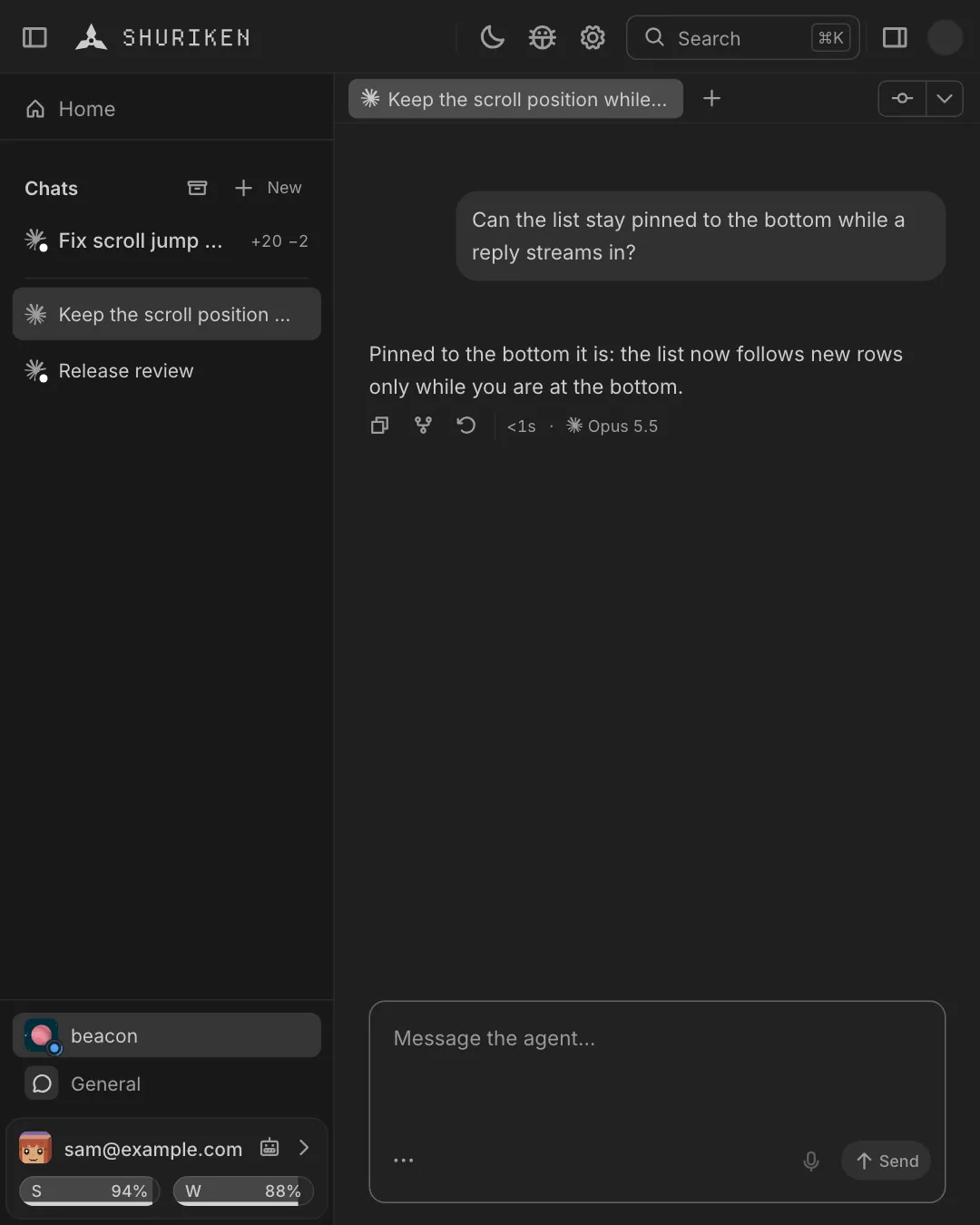Screen dimensions: 980x1225
Task: Open settings gear icon
Action: (x=593, y=37)
